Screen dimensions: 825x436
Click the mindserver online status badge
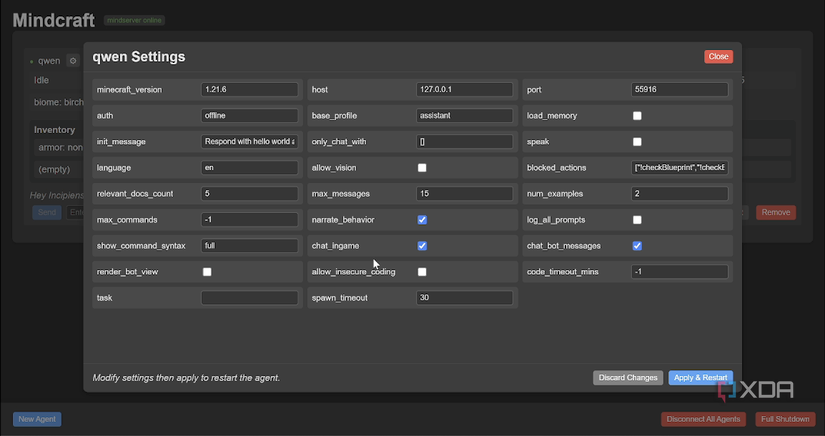pos(134,21)
